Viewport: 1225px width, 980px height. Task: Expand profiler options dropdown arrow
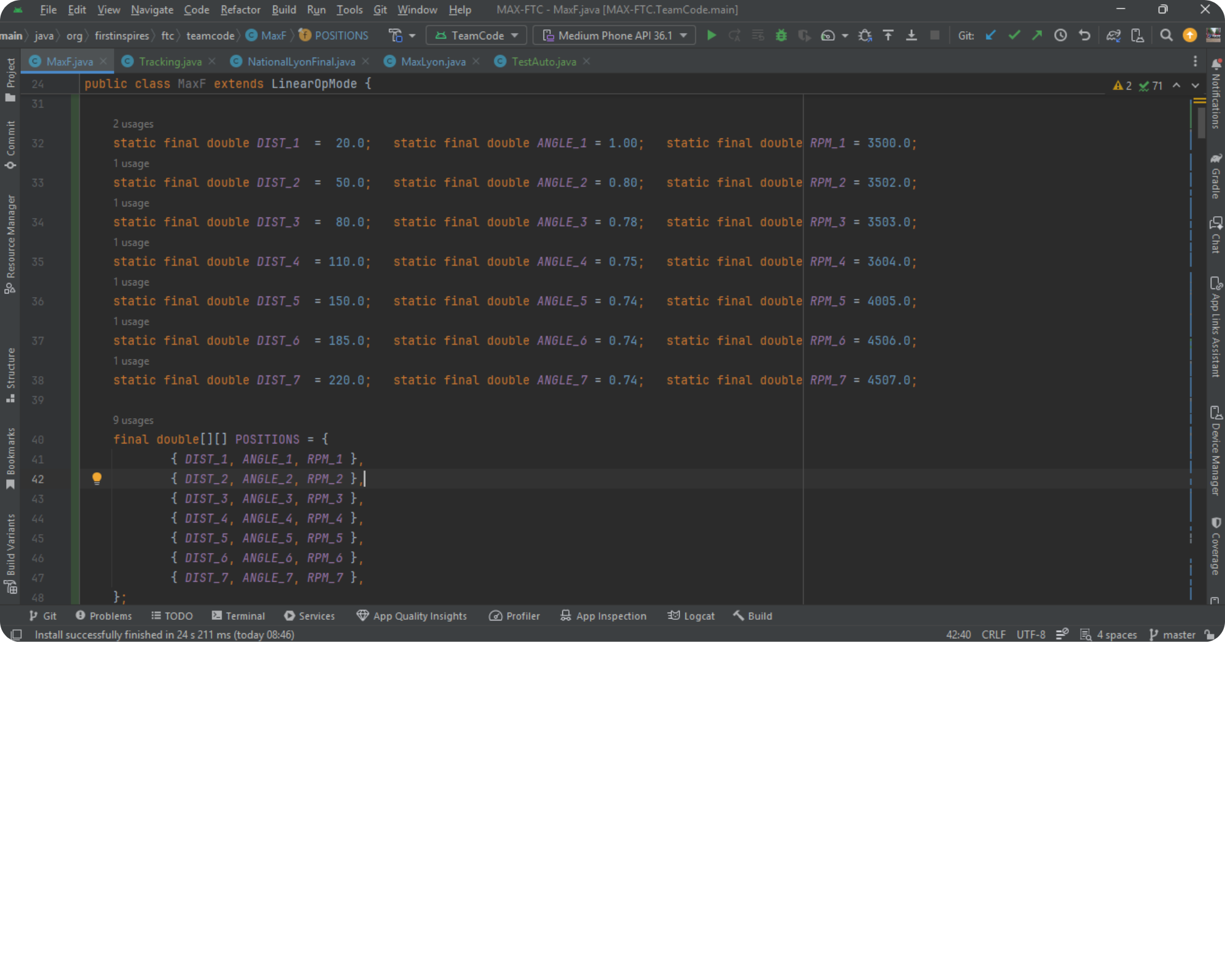coord(845,36)
